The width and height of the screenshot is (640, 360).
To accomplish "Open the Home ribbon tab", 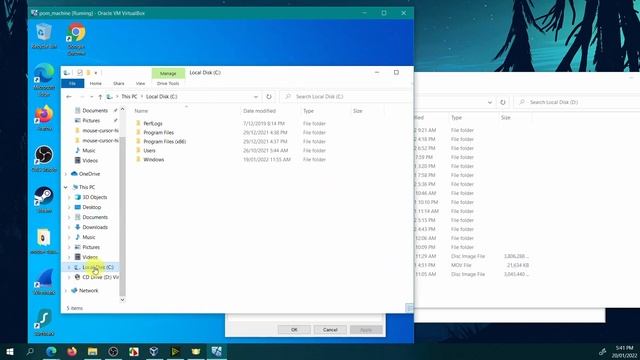I will pos(96,83).
